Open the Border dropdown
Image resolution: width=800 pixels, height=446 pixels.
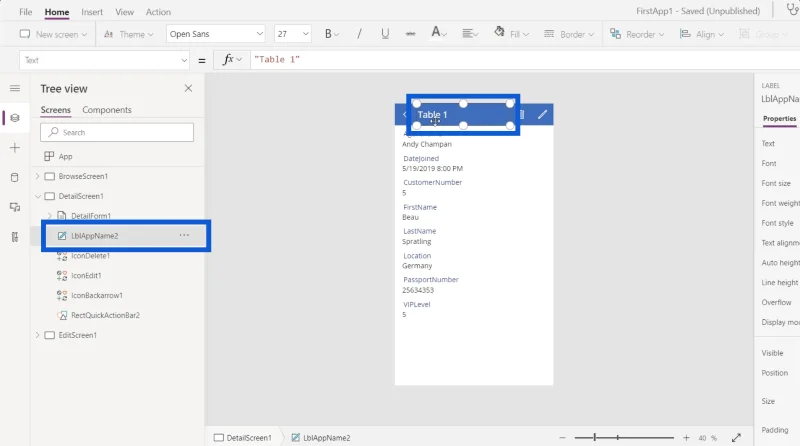pyautogui.click(x=569, y=34)
